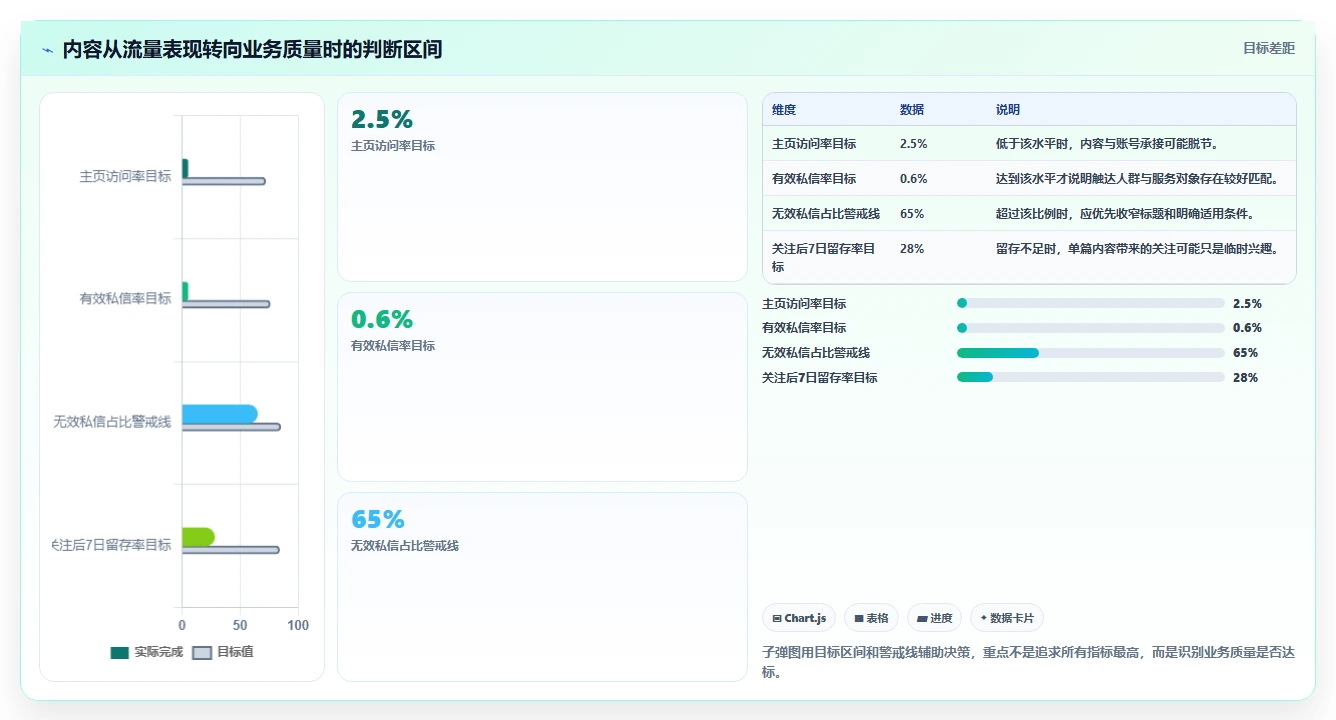1336x720 pixels.
Task: Click the green 关注后7日留存率 chart bar
Action: pyautogui.click(x=198, y=537)
